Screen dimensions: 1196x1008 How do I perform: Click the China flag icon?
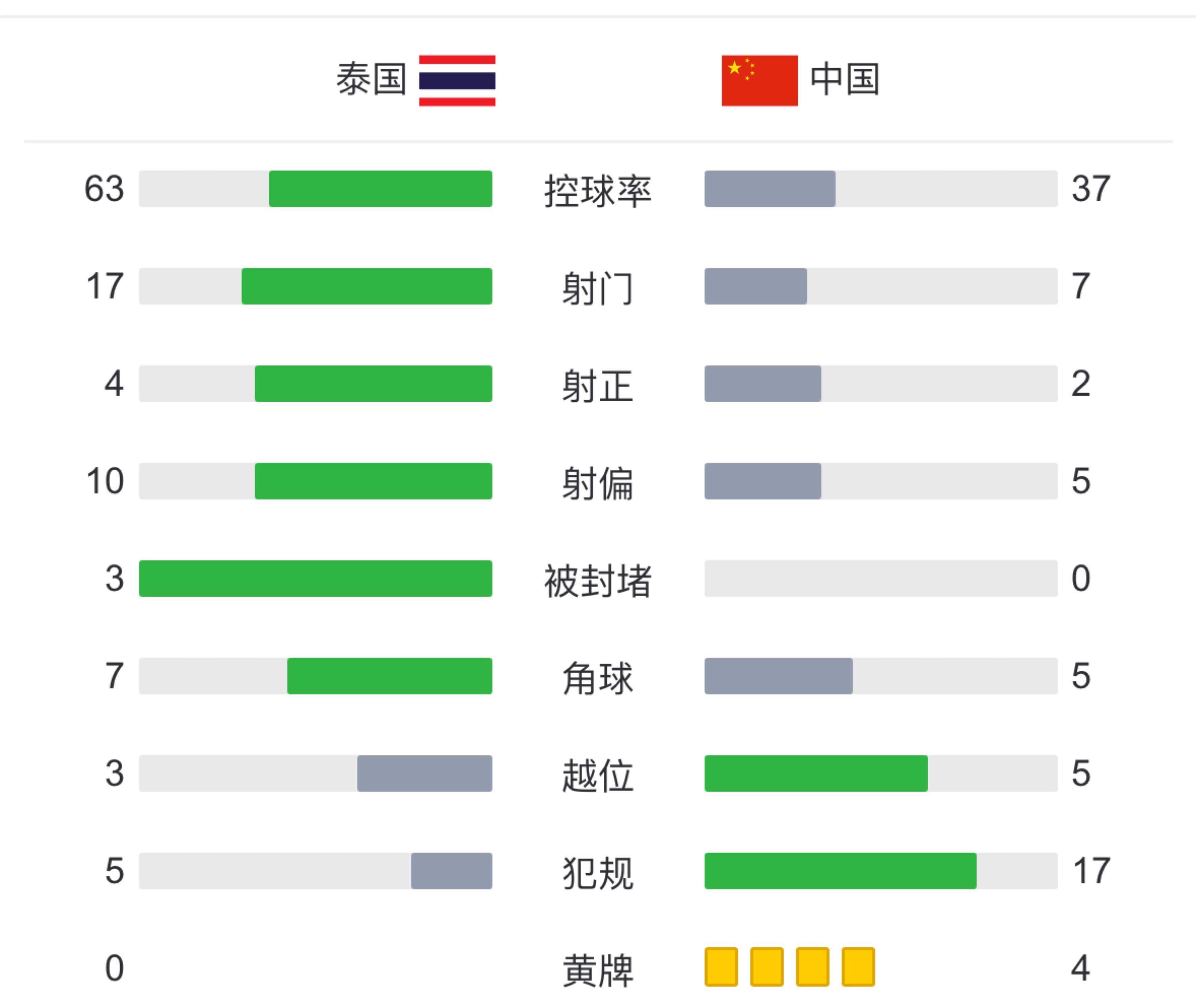point(759,81)
